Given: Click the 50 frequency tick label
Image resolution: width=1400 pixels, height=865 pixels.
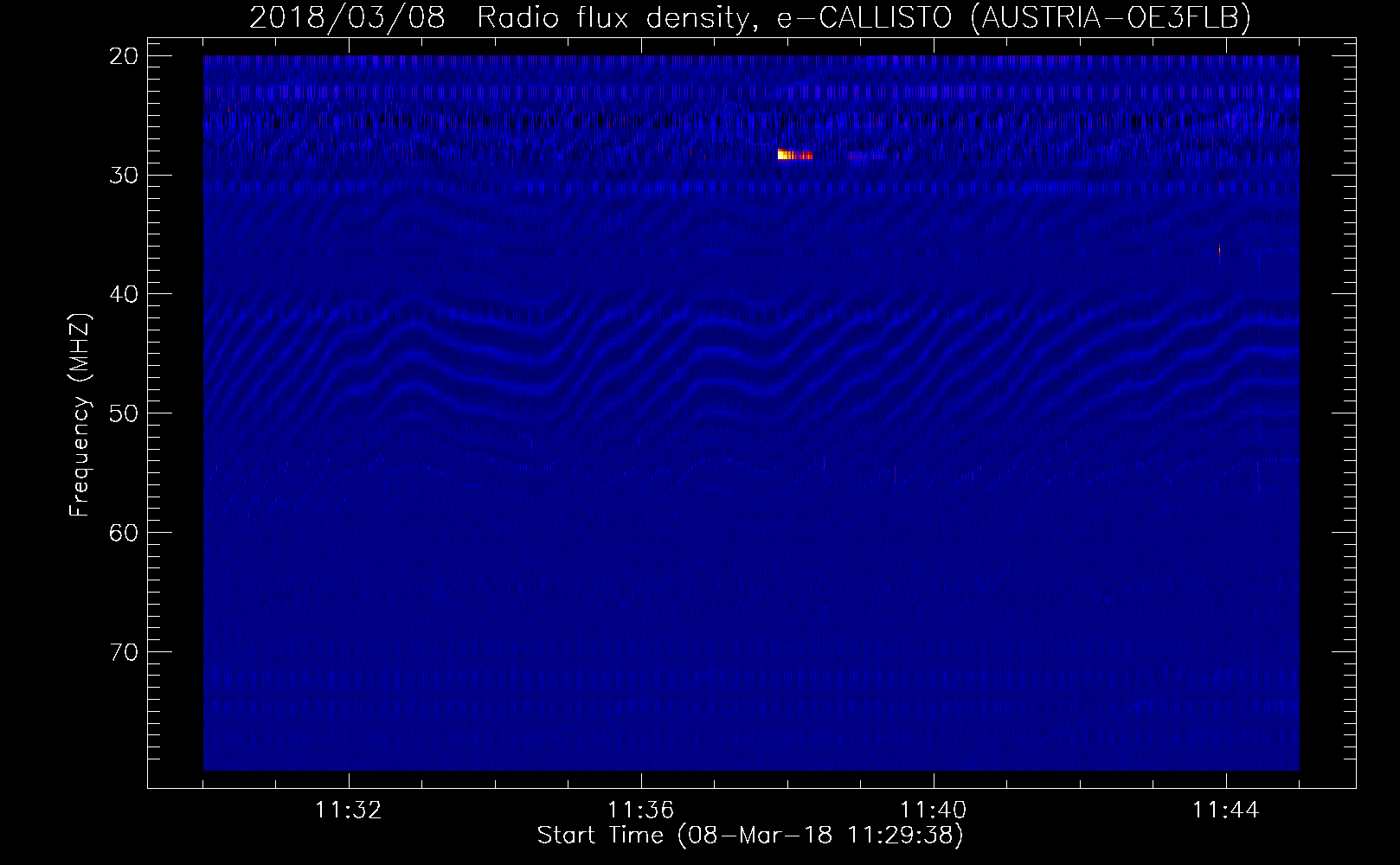Looking at the screenshot, I should coord(125,413).
